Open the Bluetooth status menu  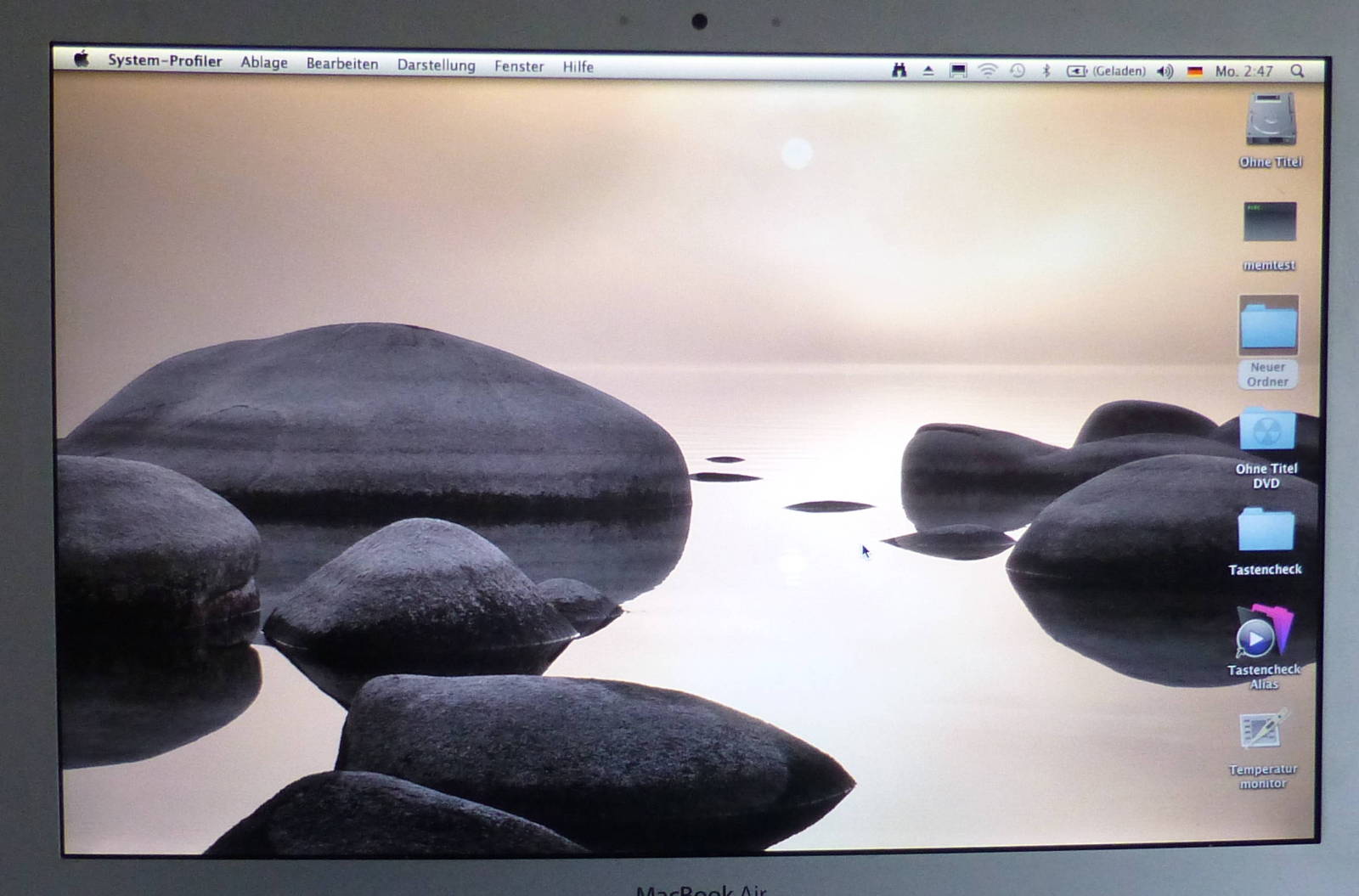click(x=1046, y=71)
